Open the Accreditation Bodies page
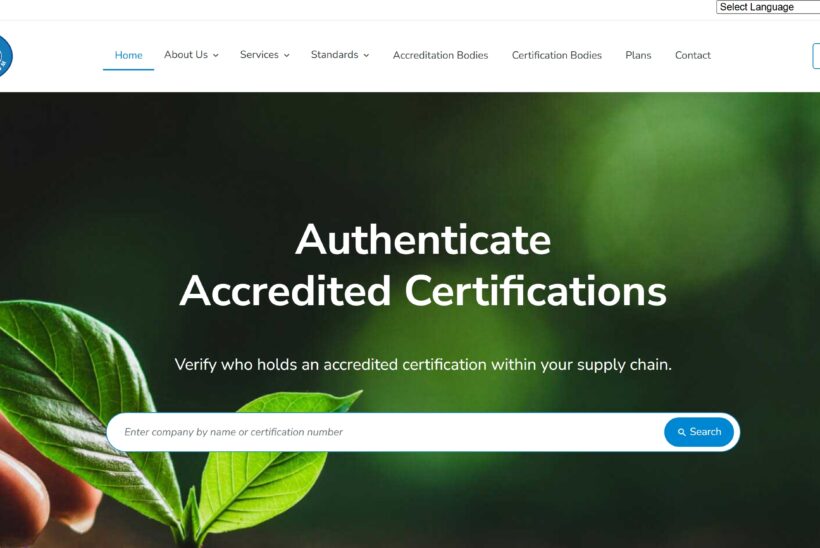Viewport: 820px width, 548px height. tap(440, 55)
